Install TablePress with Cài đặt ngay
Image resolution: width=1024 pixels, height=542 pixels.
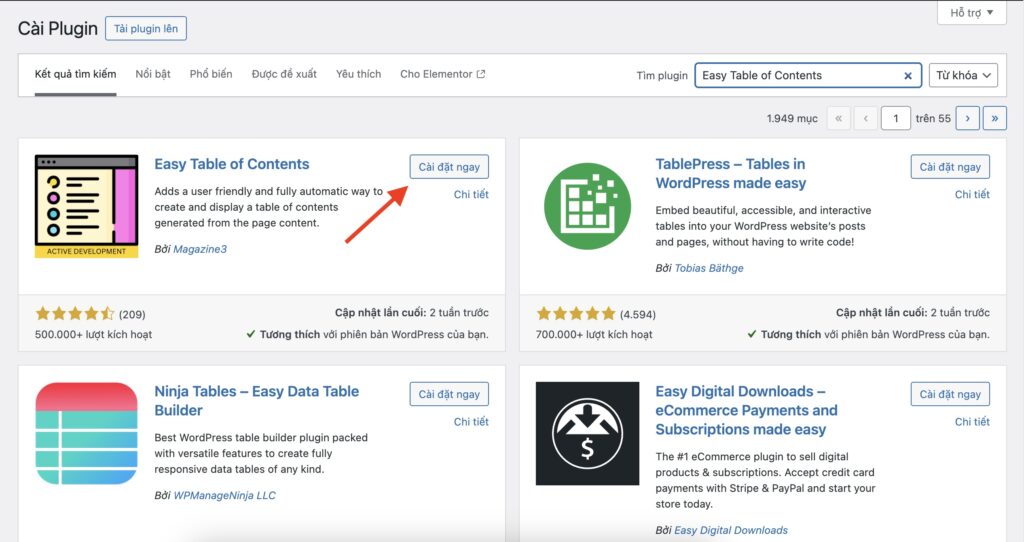coord(950,167)
